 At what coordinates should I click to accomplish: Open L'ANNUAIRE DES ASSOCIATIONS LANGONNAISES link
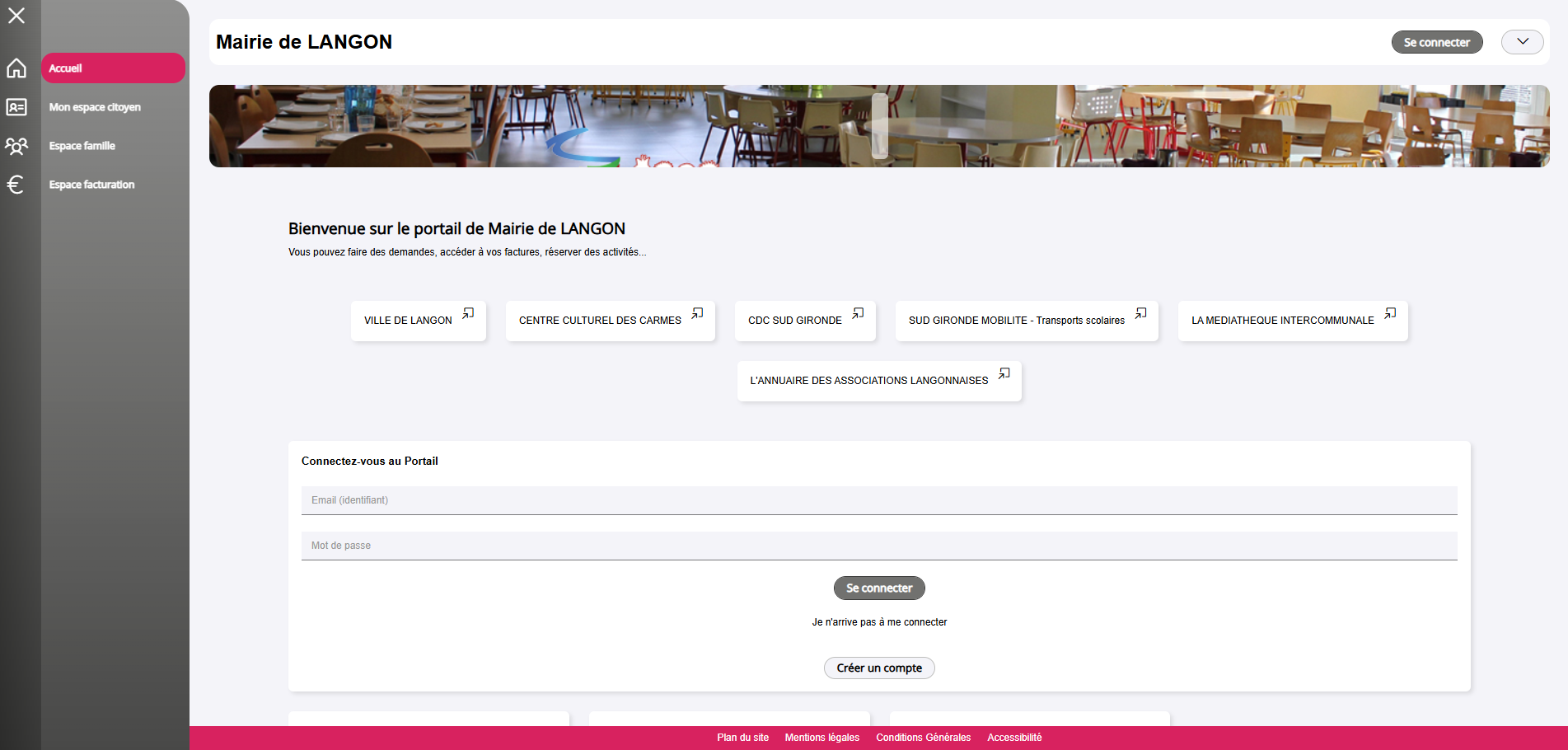pos(879,381)
